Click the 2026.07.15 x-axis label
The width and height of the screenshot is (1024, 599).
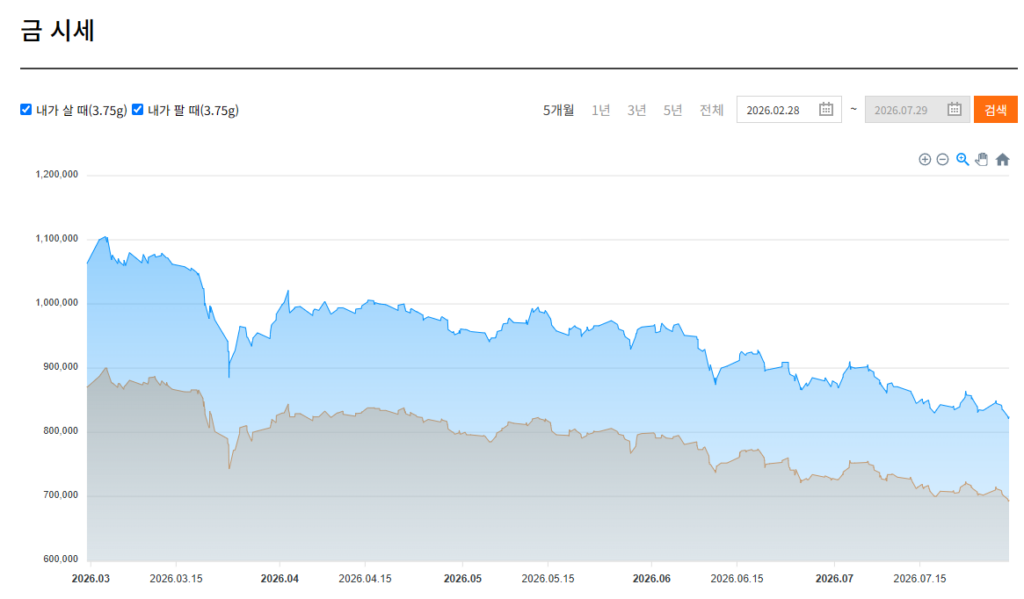[920, 579]
